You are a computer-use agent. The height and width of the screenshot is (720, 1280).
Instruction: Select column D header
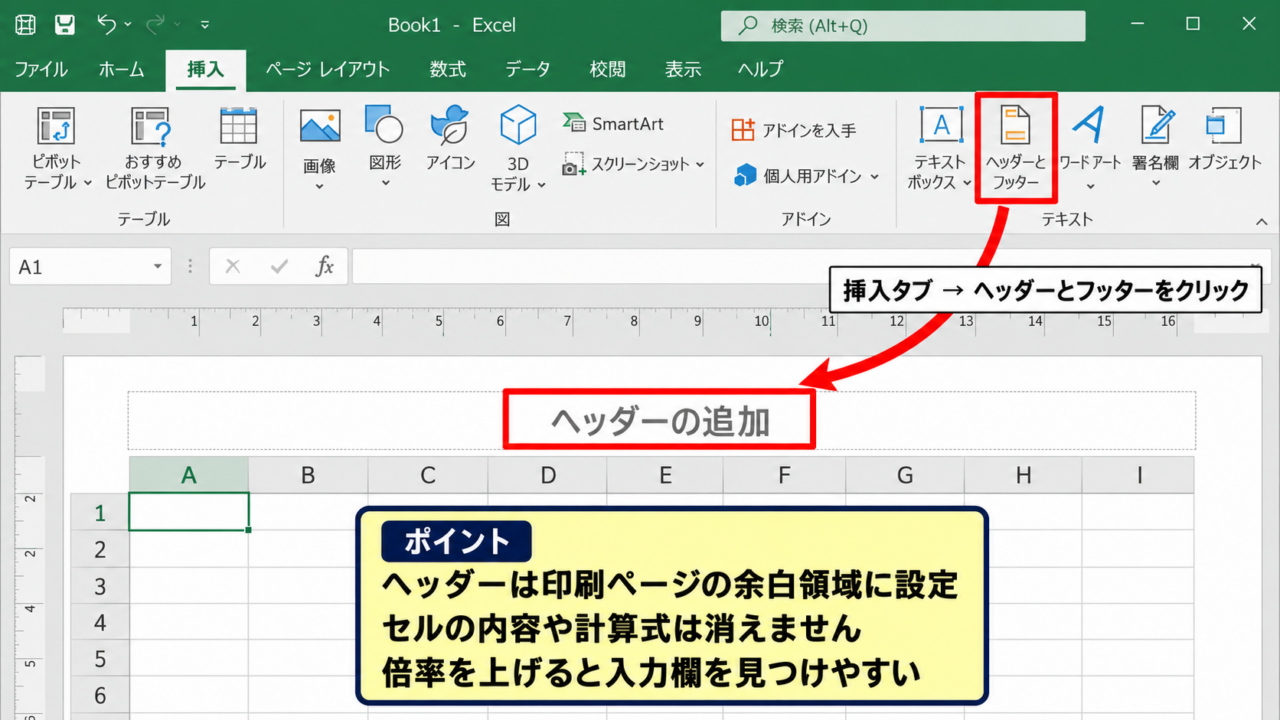tap(547, 475)
